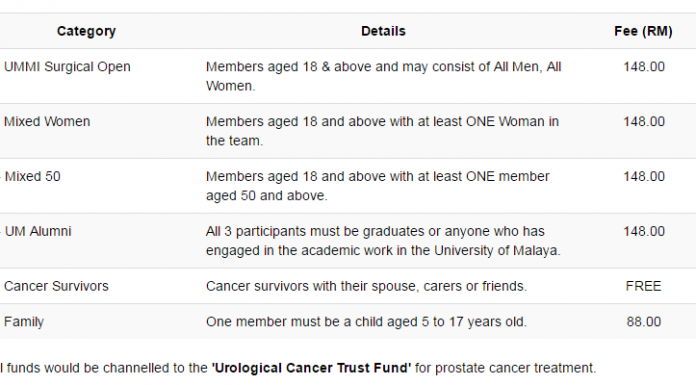Click the Cancer survivors with spouse details text

[x=366, y=286]
